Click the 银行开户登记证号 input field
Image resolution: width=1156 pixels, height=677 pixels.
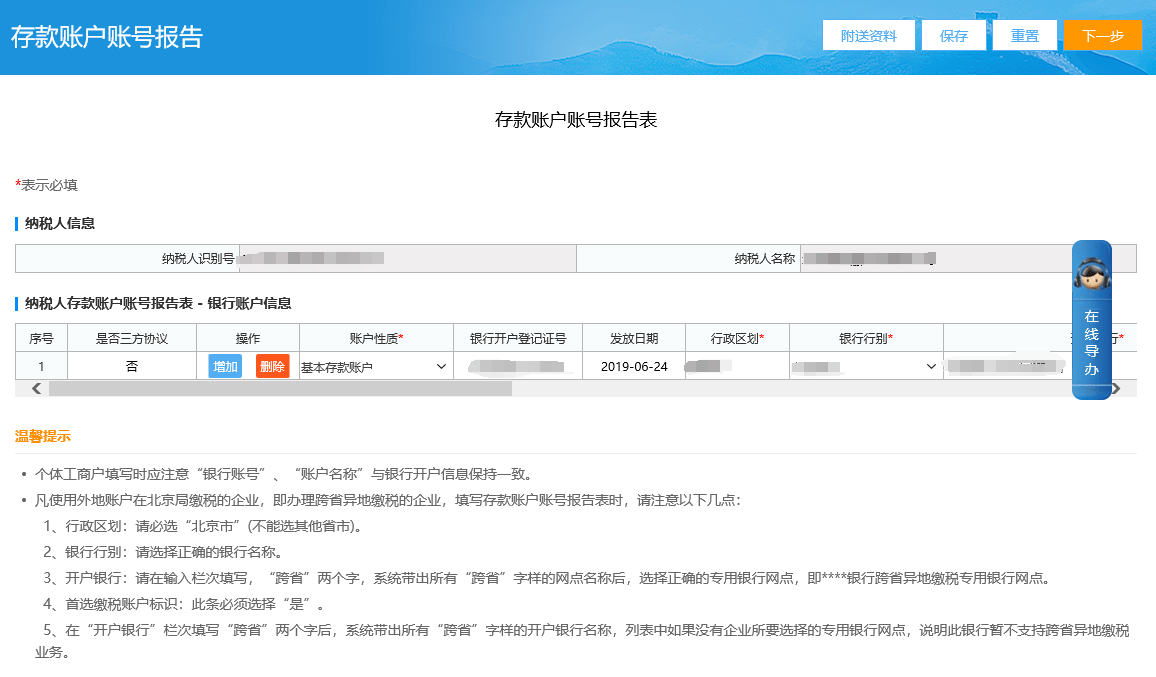pyautogui.click(x=518, y=367)
